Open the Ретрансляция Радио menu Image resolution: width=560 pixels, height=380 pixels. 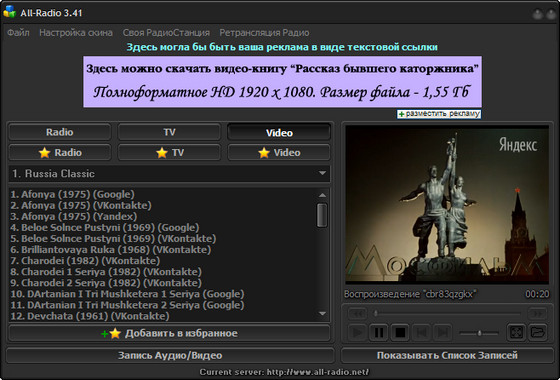coord(264,33)
